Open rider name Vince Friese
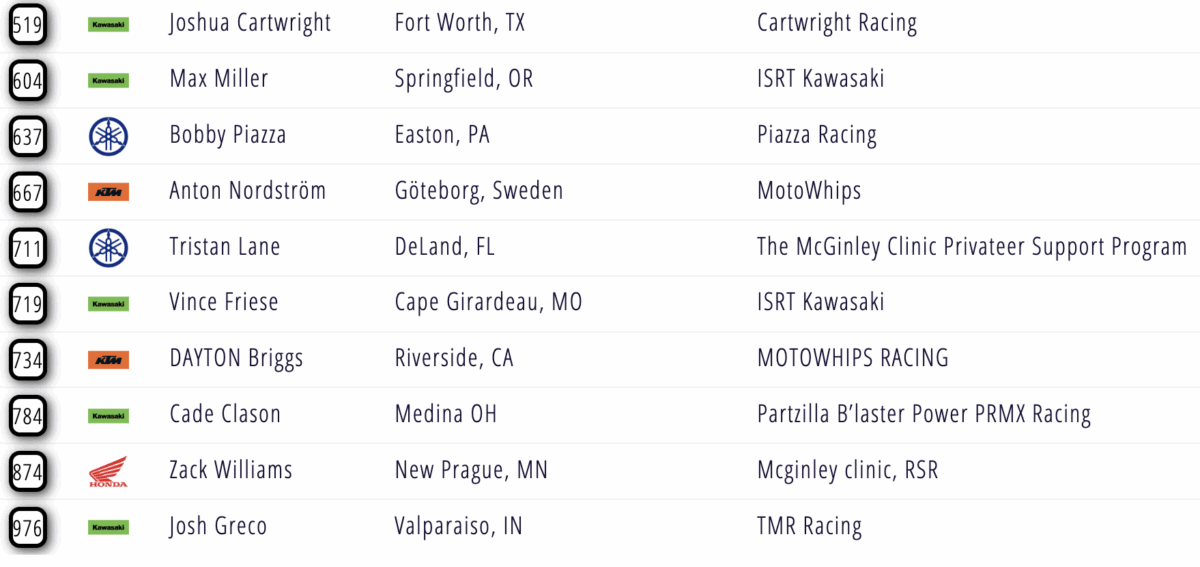This screenshot has width=1200, height=567. (x=224, y=302)
